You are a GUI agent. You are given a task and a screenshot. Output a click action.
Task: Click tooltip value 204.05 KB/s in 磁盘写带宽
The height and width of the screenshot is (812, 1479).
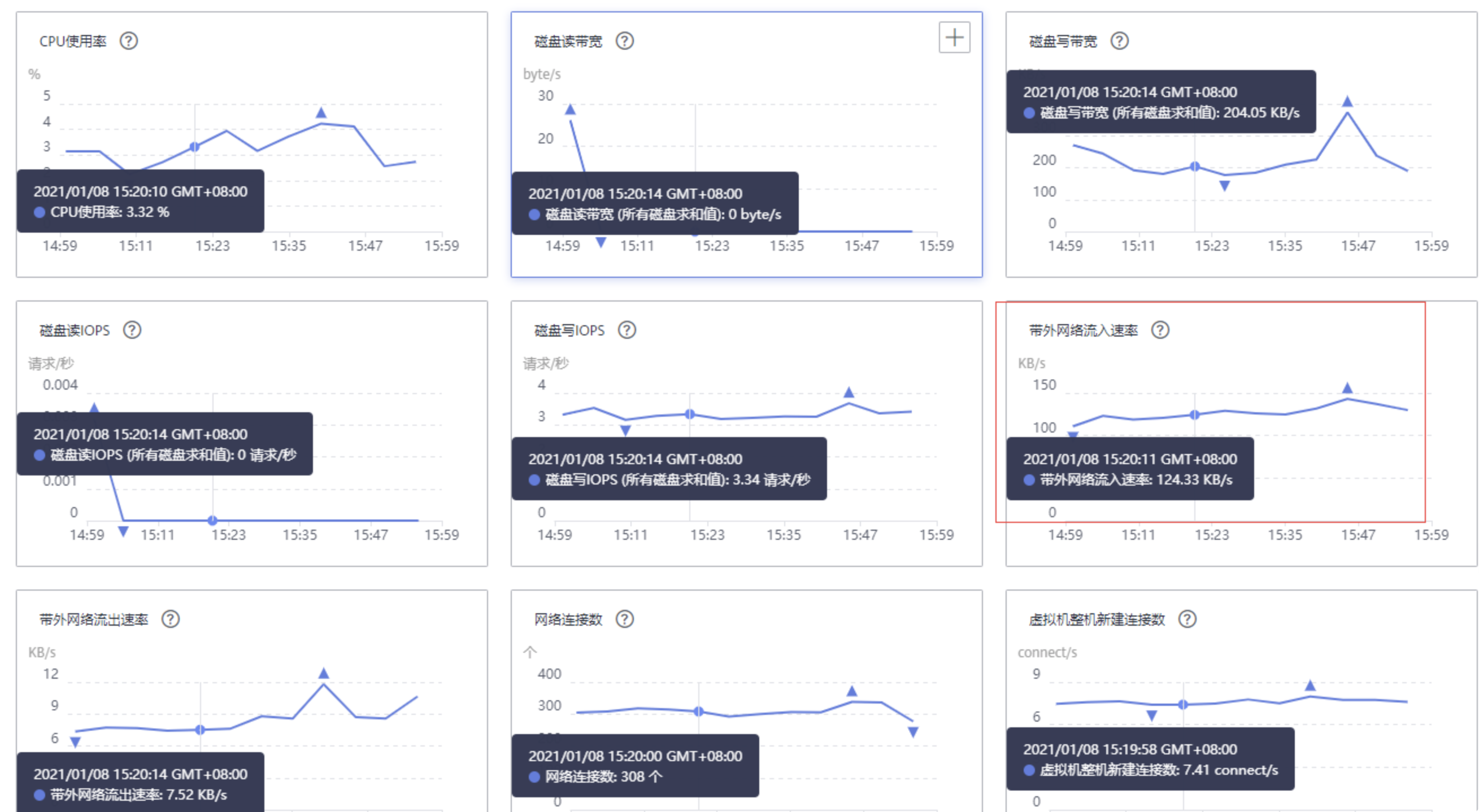[1261, 112]
